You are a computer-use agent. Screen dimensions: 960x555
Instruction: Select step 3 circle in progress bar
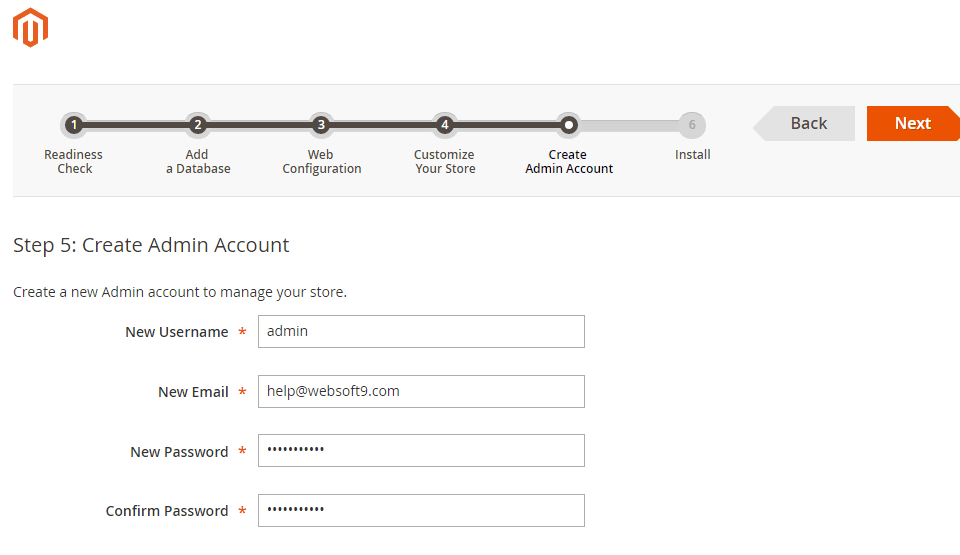(x=321, y=125)
